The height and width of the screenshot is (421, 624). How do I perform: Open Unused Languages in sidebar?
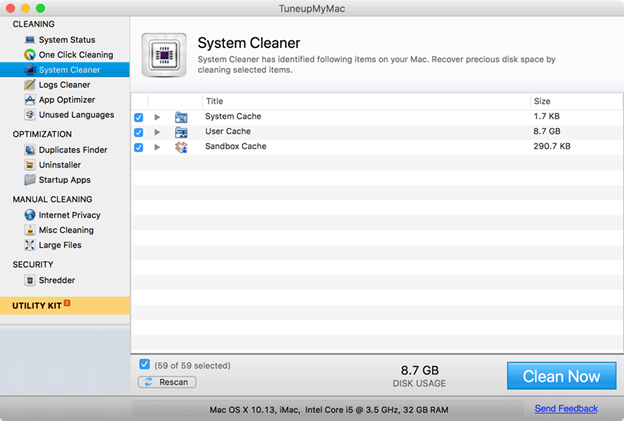pos(76,115)
